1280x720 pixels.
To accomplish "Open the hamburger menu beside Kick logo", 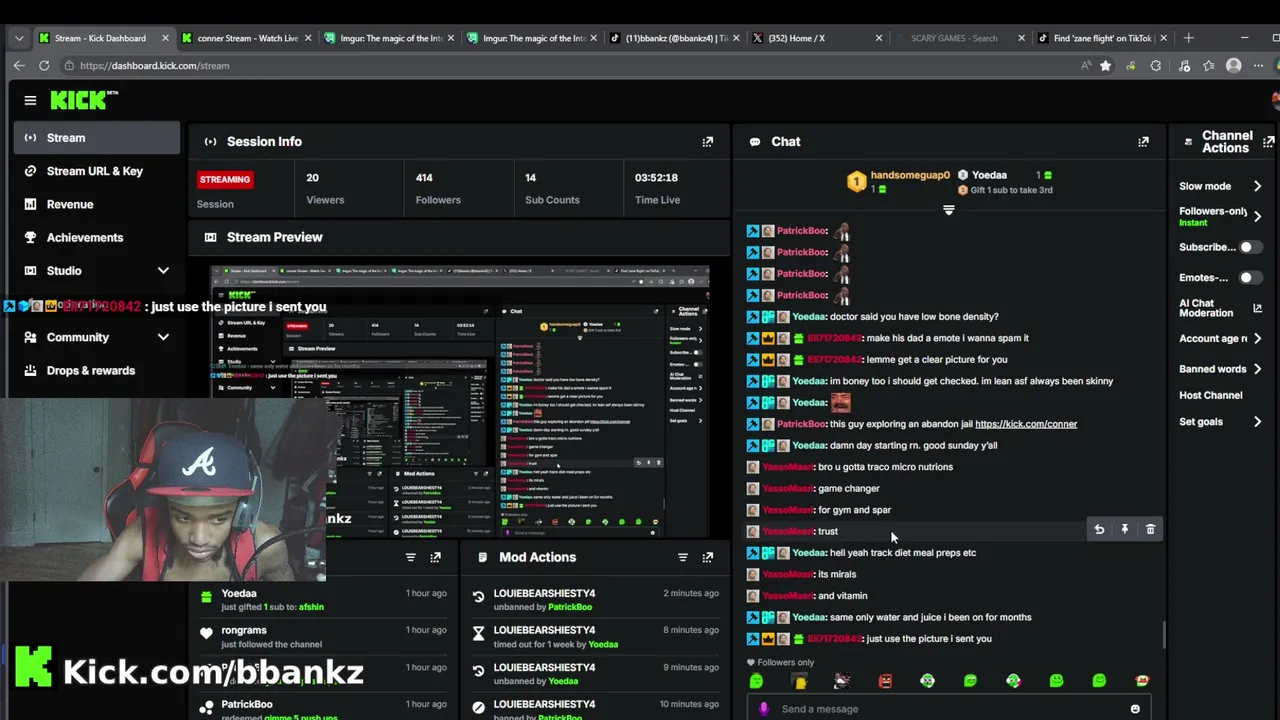I will pyautogui.click(x=30, y=100).
